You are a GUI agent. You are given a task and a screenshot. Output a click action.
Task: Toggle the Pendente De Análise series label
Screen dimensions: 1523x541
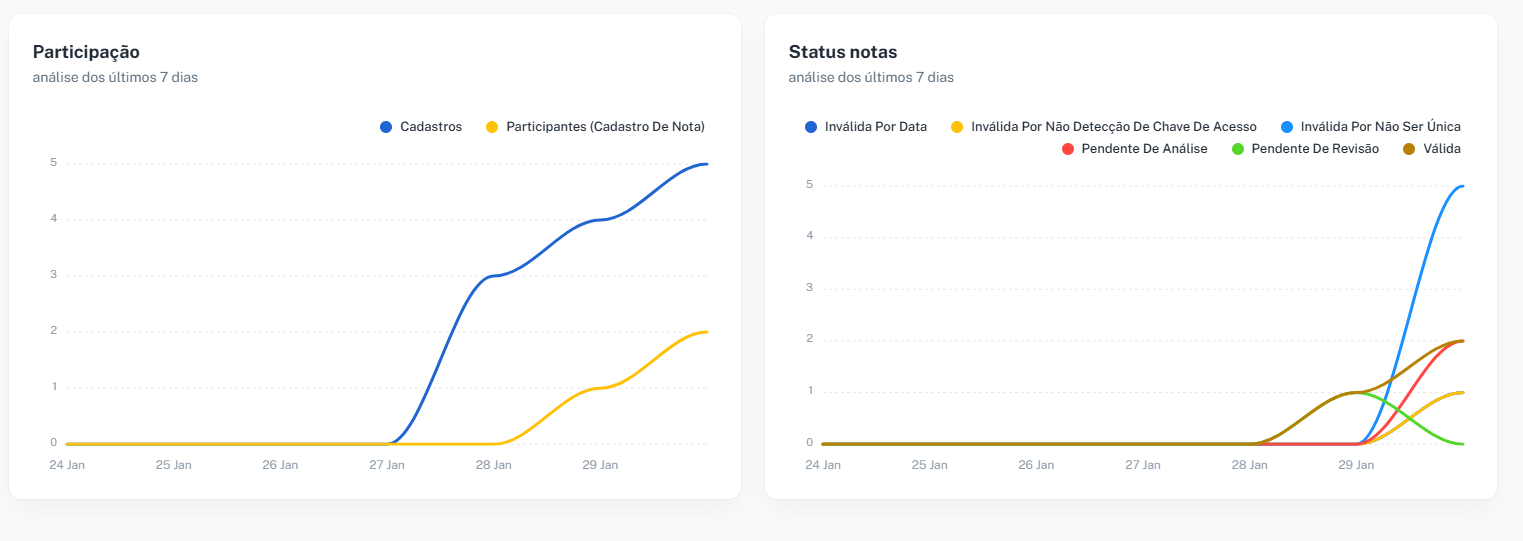[x=1144, y=149]
